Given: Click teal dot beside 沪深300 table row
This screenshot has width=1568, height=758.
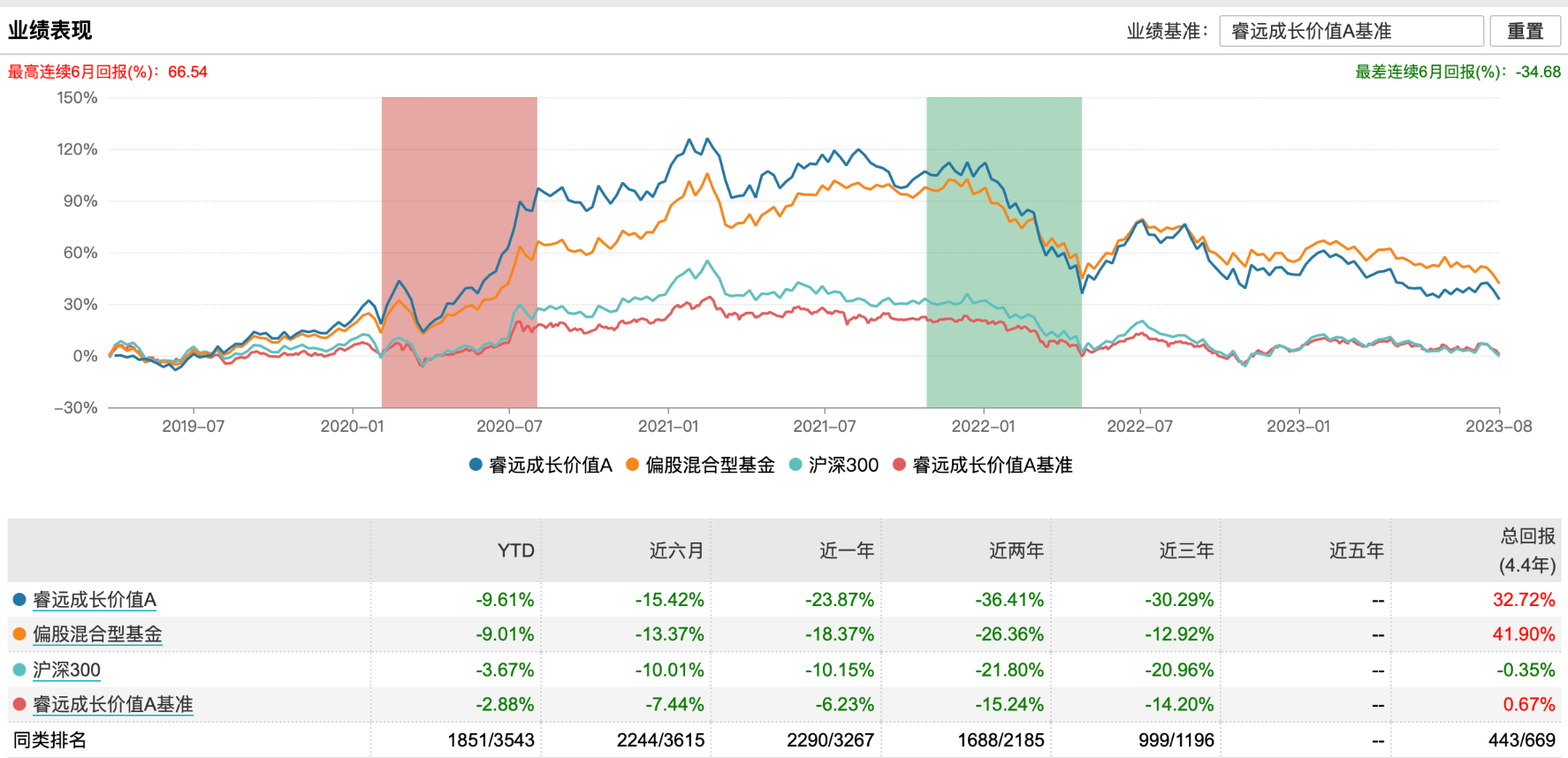Looking at the screenshot, I should pos(19,670).
